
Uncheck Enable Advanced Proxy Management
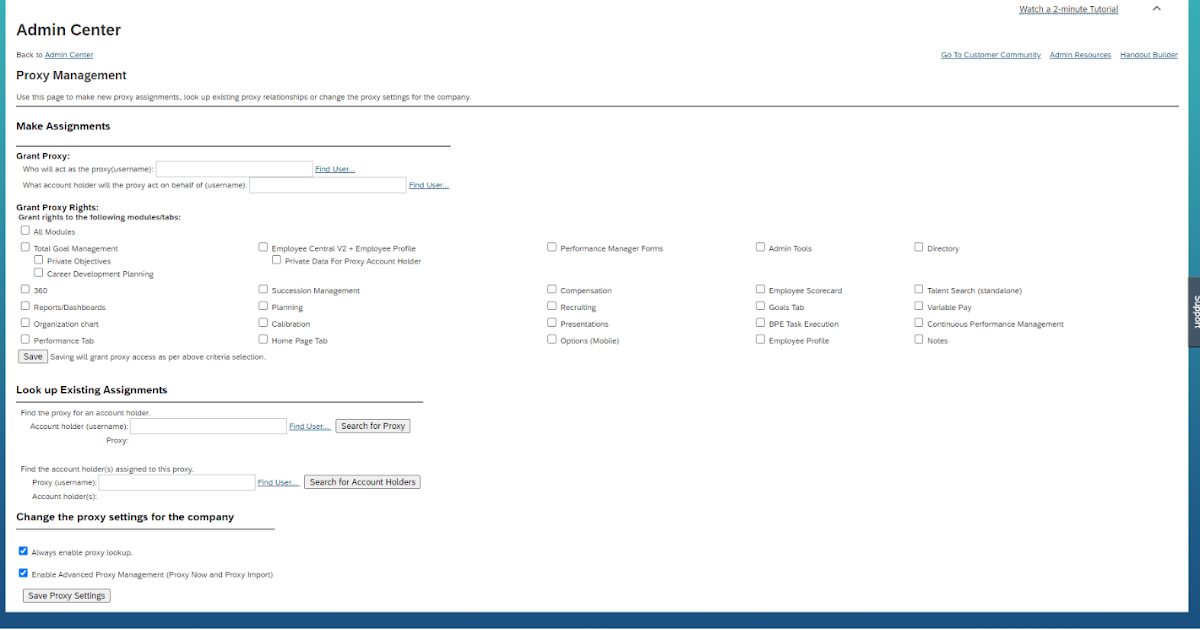point(23,573)
